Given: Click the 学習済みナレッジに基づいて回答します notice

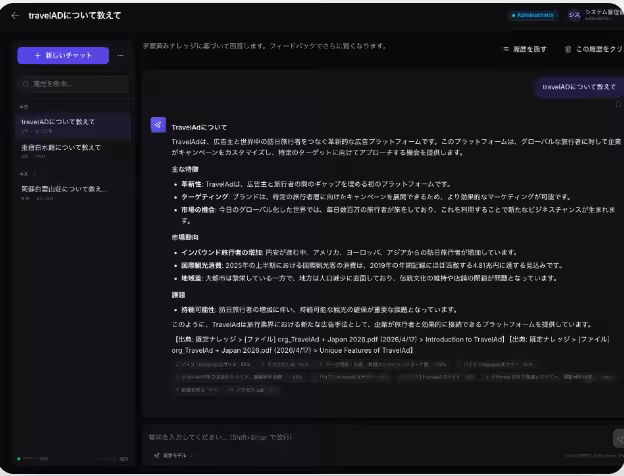Looking at the screenshot, I should (x=265, y=46).
